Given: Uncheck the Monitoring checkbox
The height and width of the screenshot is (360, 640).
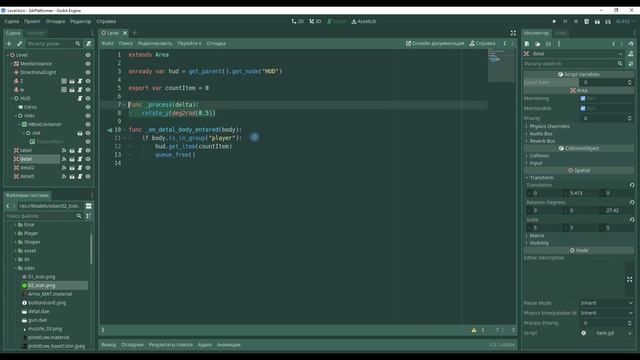Looking at the screenshot, I should [x=583, y=98].
